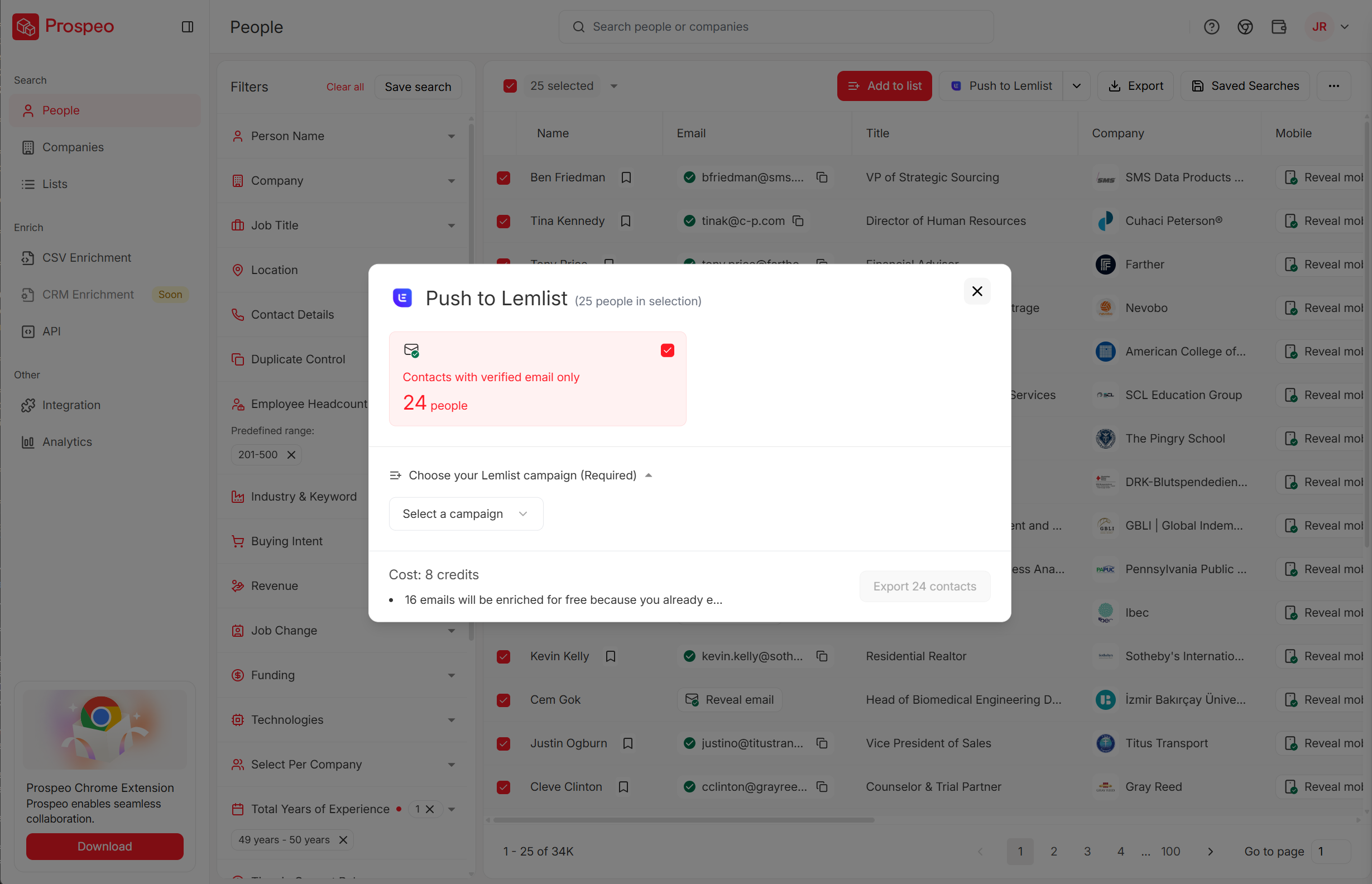1372x884 pixels.
Task: Expand the Push to Lemlist arrow dropdown
Action: (x=1076, y=86)
